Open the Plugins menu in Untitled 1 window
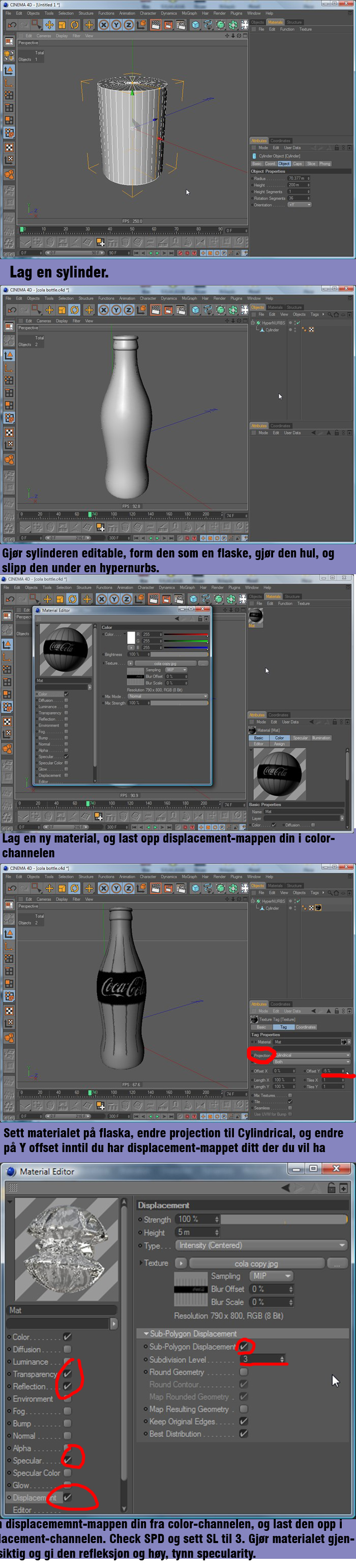Screen dimensions: 356x1568 coord(236,13)
